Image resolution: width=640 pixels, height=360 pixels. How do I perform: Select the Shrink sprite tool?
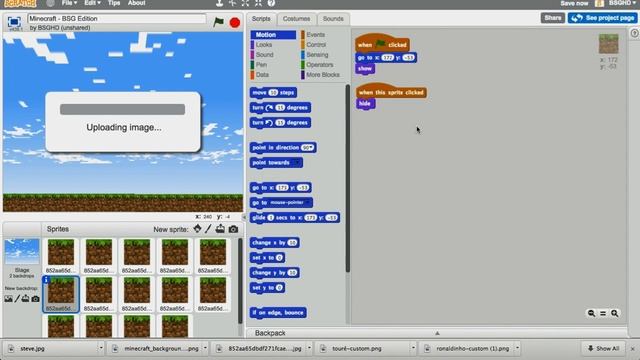[258, 3]
